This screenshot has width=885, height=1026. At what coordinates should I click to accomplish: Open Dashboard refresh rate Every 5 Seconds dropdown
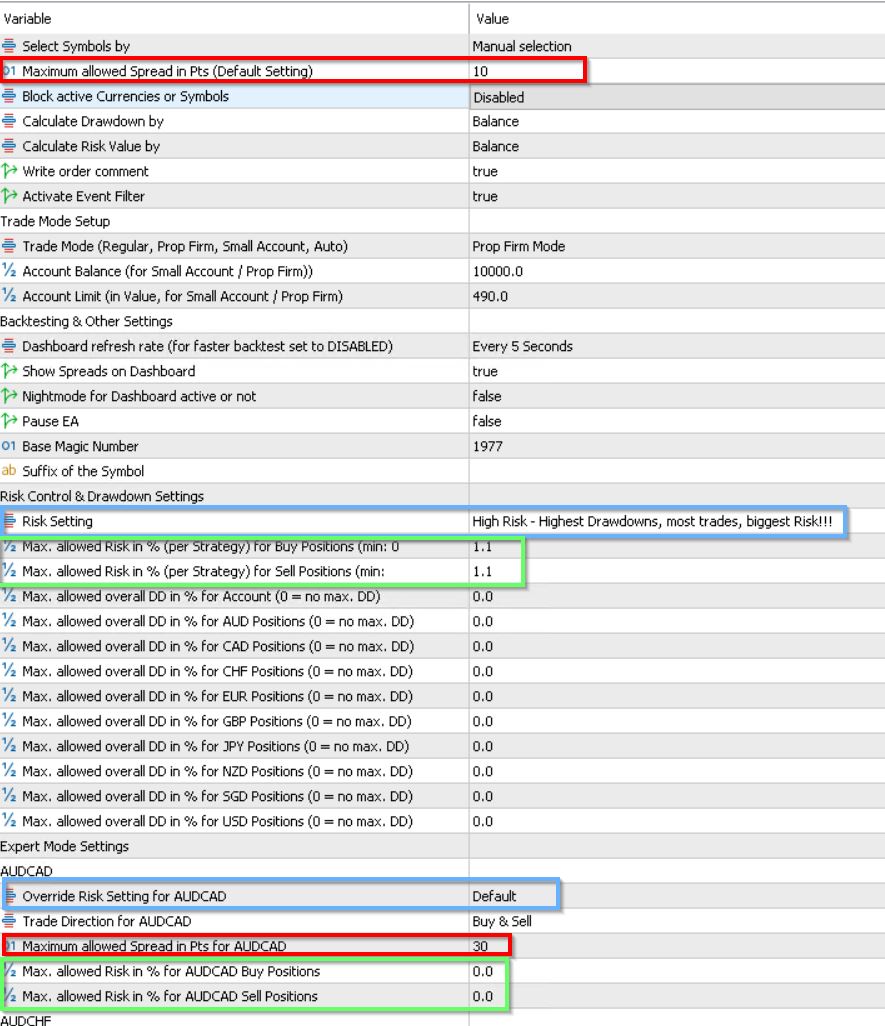[x=522, y=346]
